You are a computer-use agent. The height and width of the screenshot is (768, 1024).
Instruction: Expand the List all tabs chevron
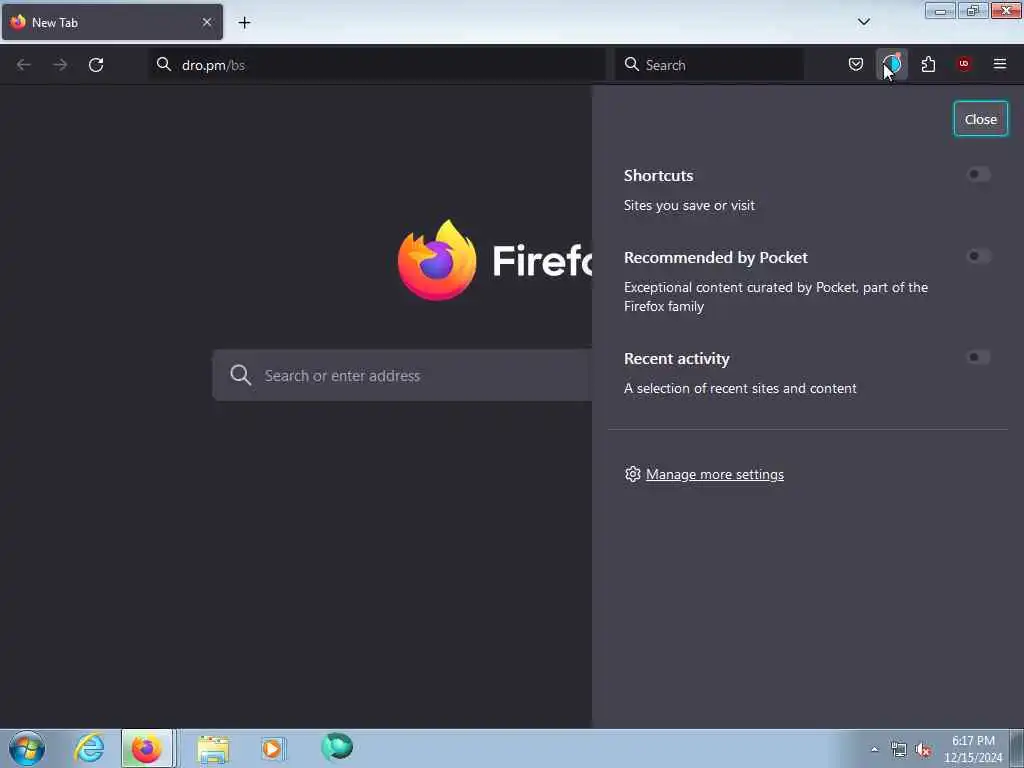(x=863, y=22)
